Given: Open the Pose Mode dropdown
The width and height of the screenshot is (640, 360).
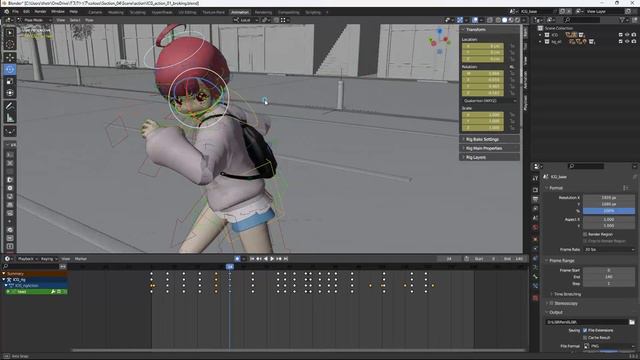Looking at the screenshot, I should 34,20.
